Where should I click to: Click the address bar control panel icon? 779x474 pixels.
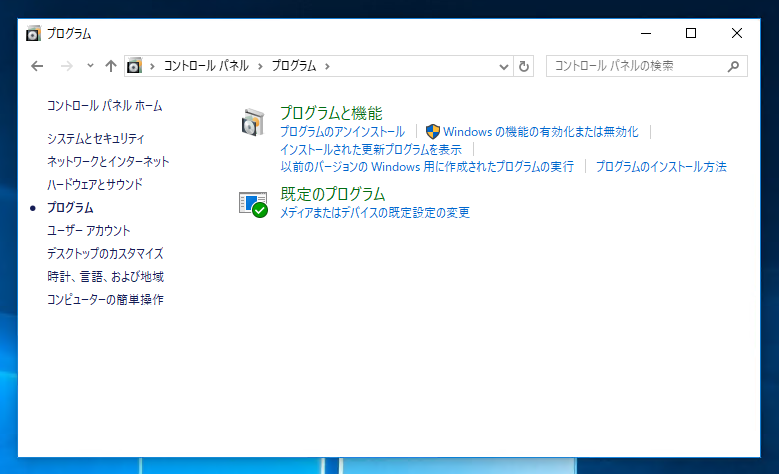pyautogui.click(x=134, y=66)
